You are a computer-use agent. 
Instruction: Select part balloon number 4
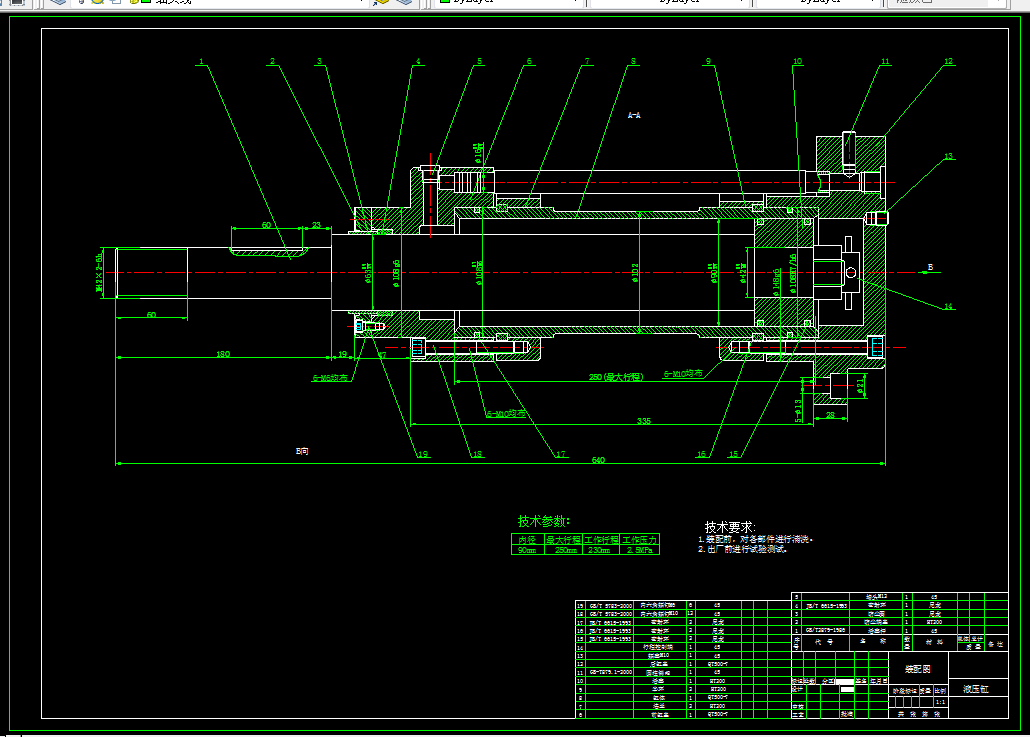pos(418,62)
